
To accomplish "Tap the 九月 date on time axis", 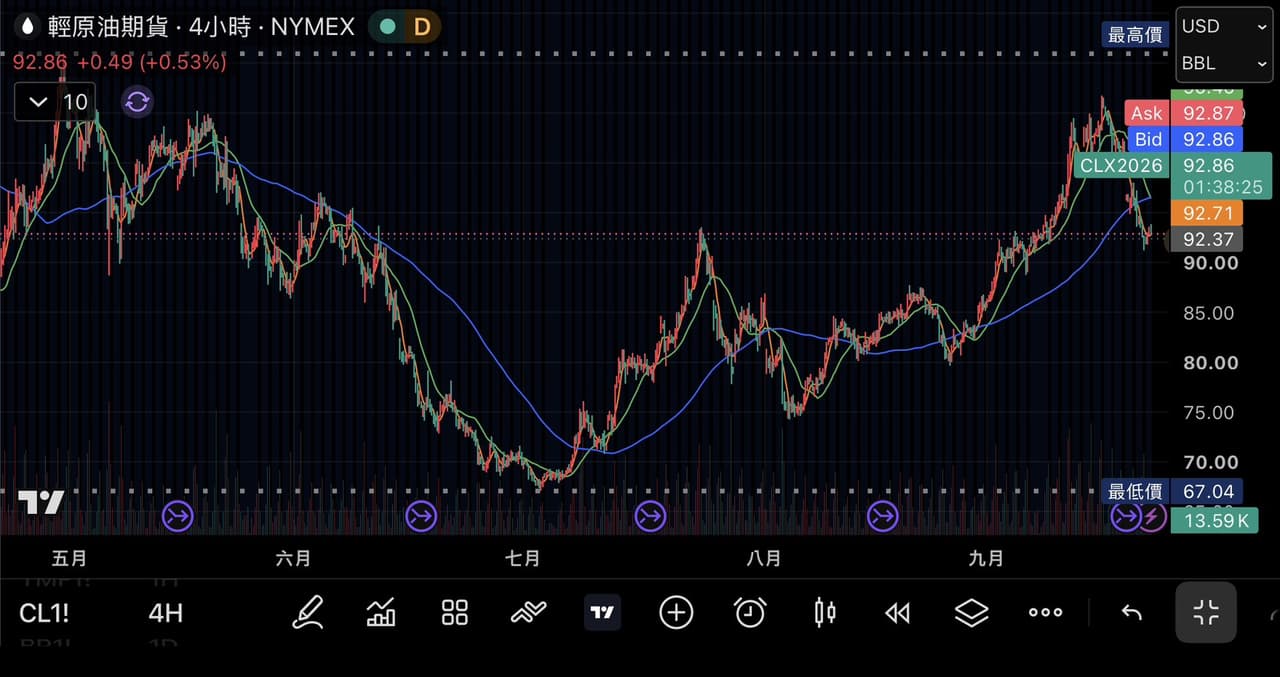I will pos(986,558).
